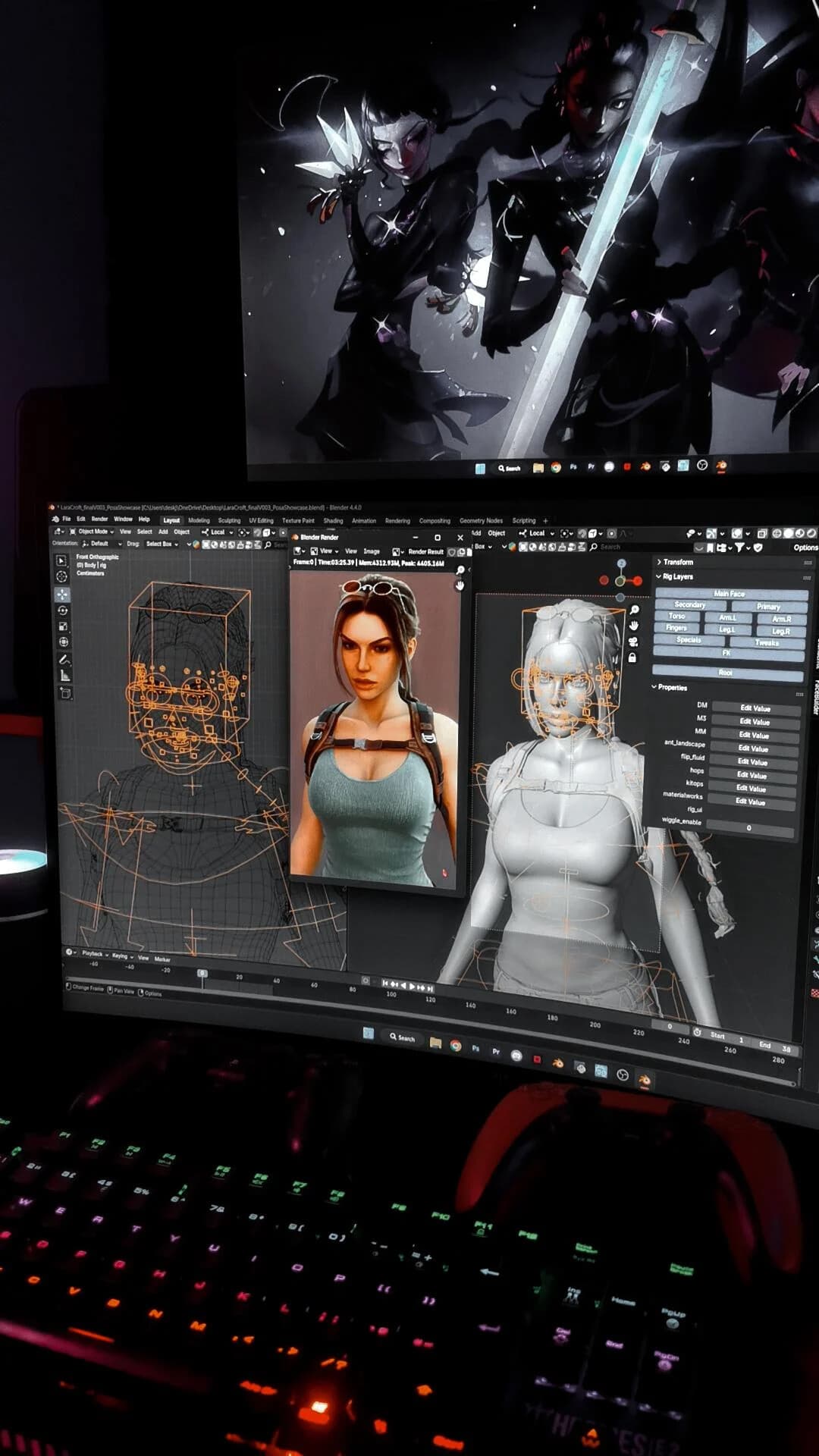Switch to Modeling workspace tab

click(199, 520)
